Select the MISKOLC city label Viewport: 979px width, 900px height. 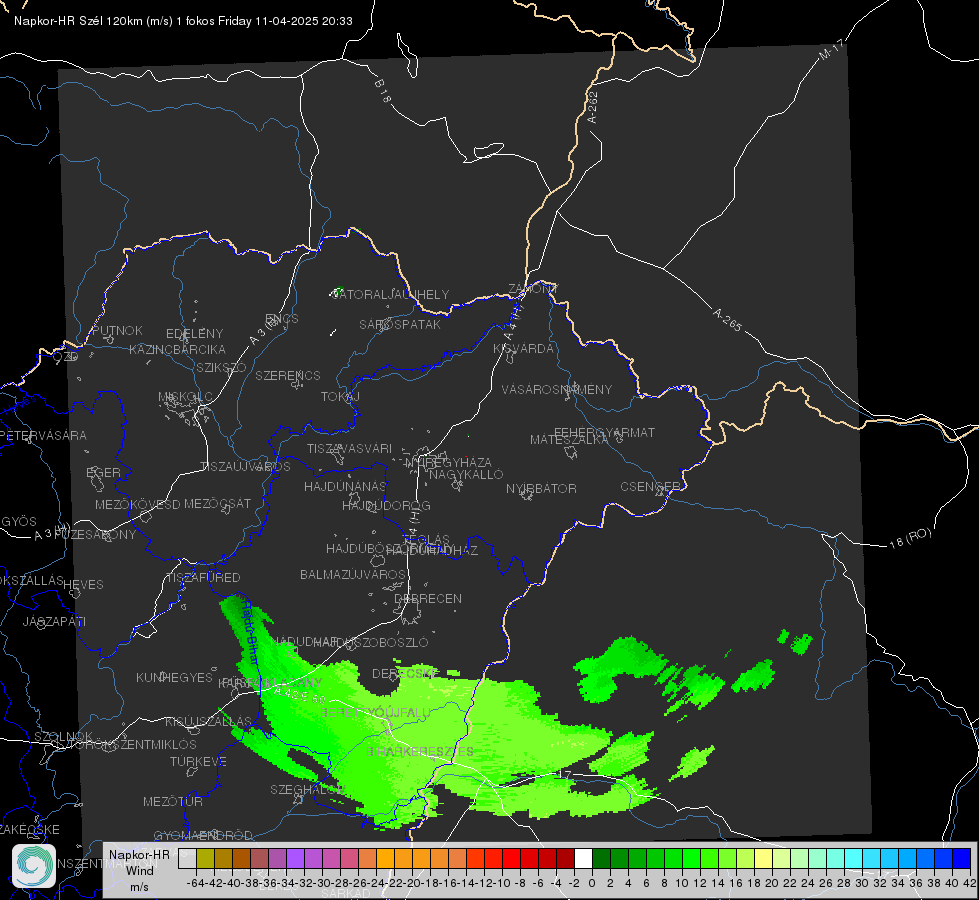[x=185, y=397]
